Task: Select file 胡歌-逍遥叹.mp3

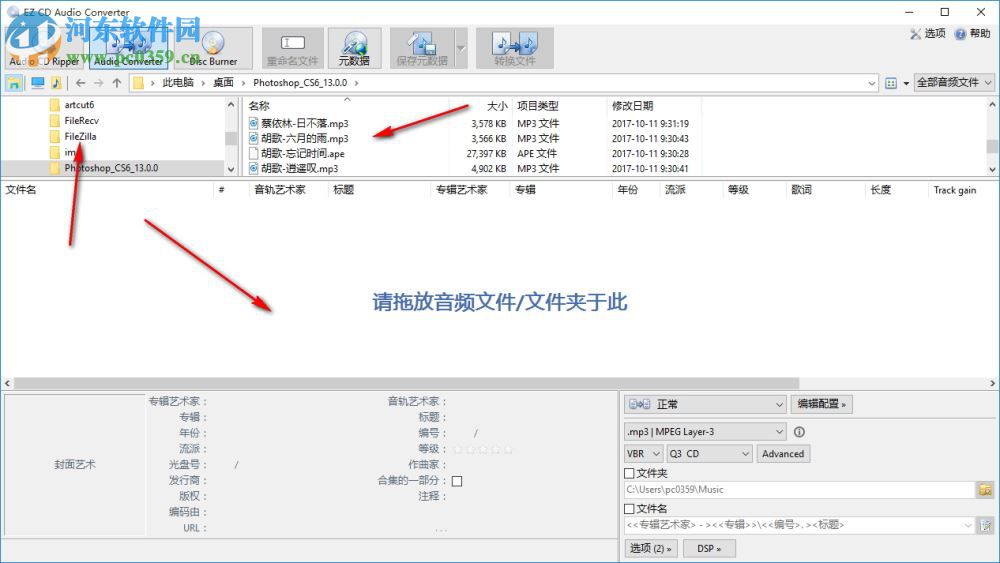Action: (x=299, y=168)
